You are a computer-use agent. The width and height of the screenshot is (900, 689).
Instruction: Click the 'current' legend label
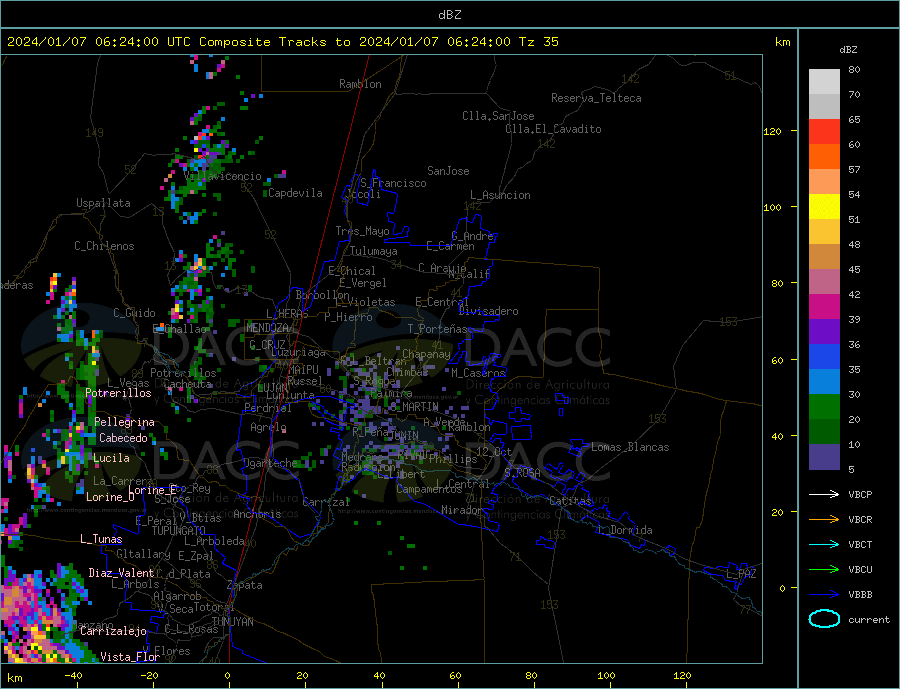tap(869, 620)
